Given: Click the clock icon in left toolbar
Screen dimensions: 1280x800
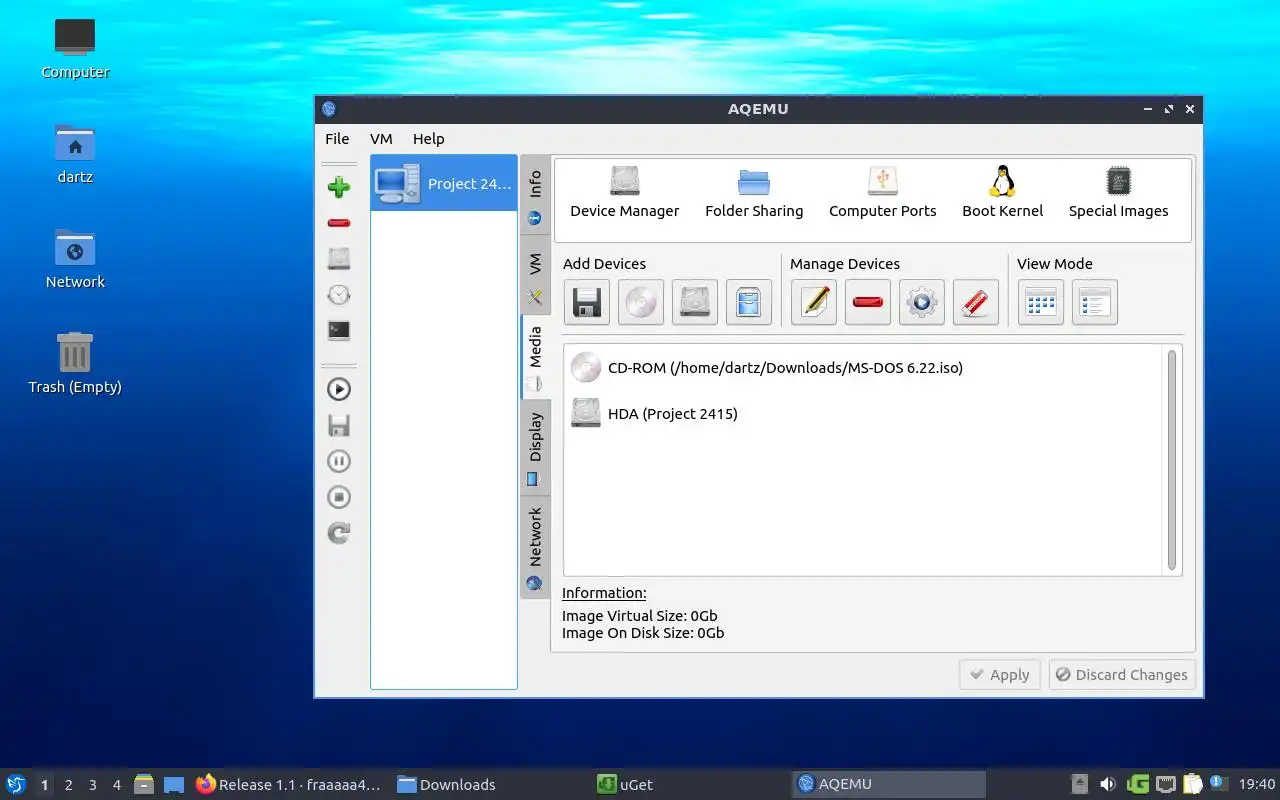Looking at the screenshot, I should (339, 295).
